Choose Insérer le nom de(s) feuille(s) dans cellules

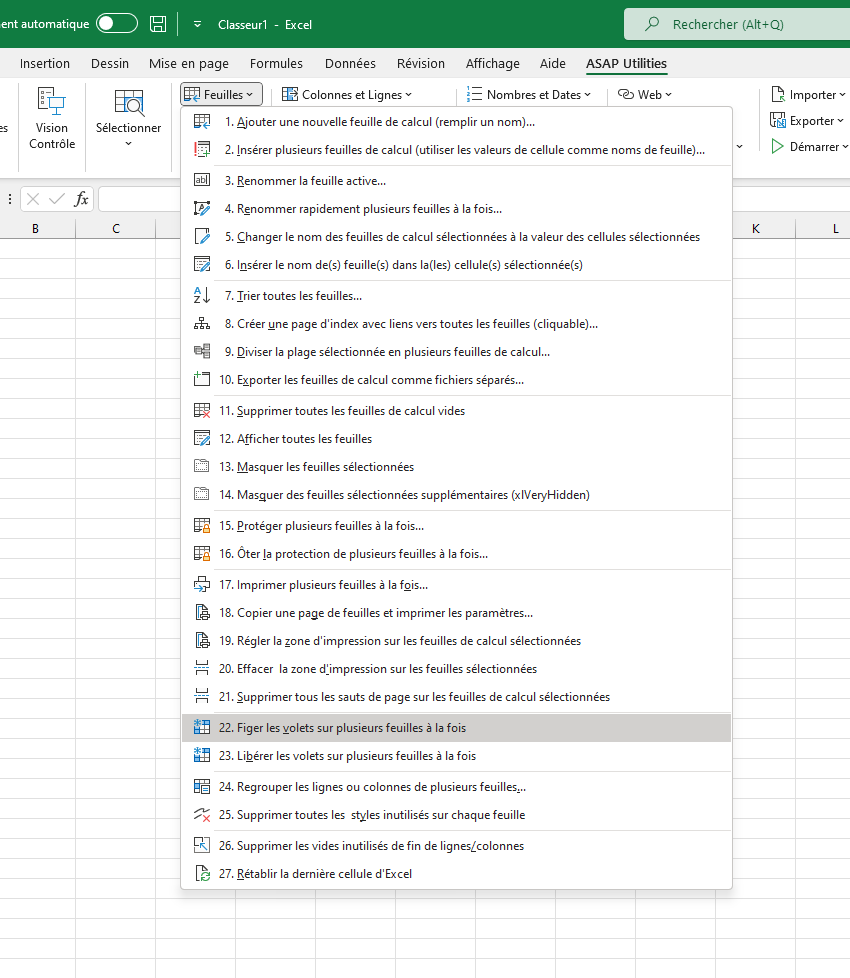pyautogui.click(x=456, y=265)
